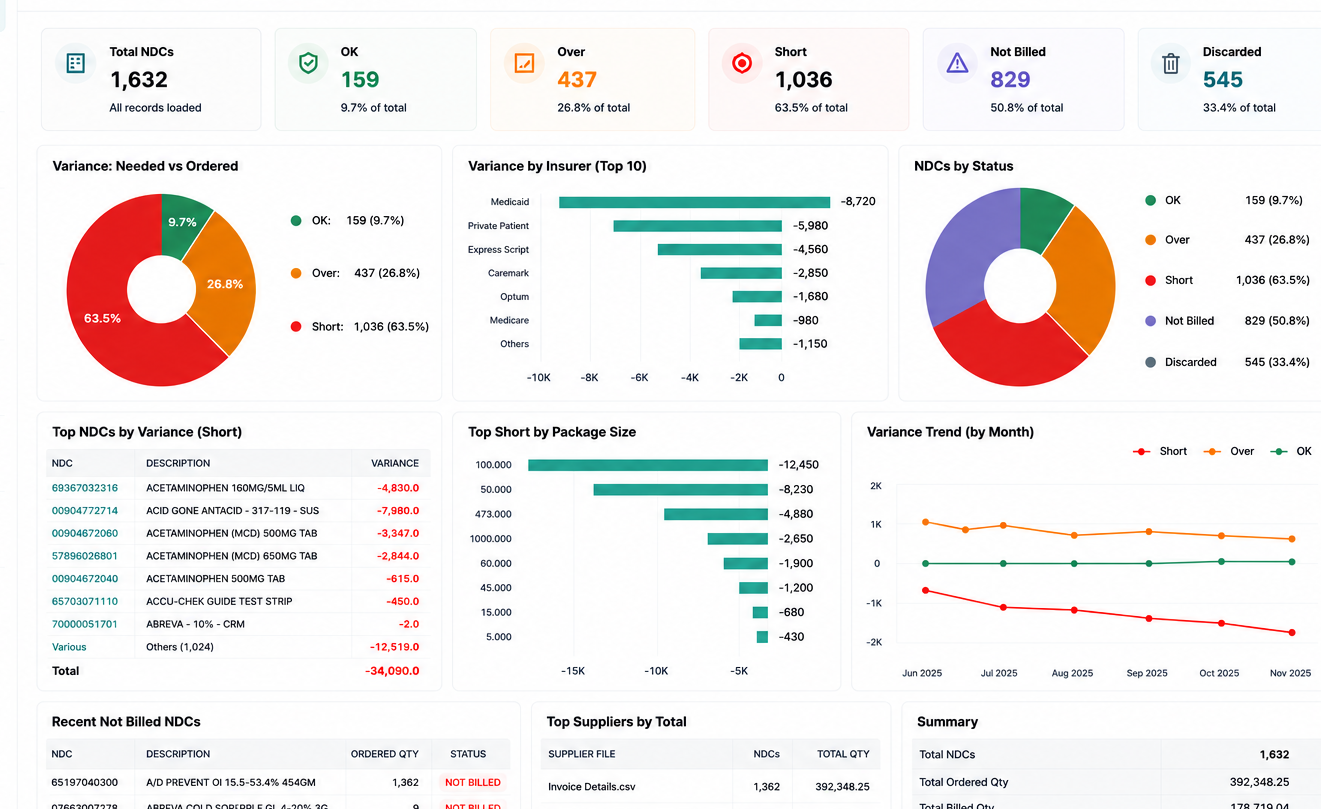1321x809 pixels.
Task: Click the green OK legend dot in Variance chart
Action: click(296, 221)
